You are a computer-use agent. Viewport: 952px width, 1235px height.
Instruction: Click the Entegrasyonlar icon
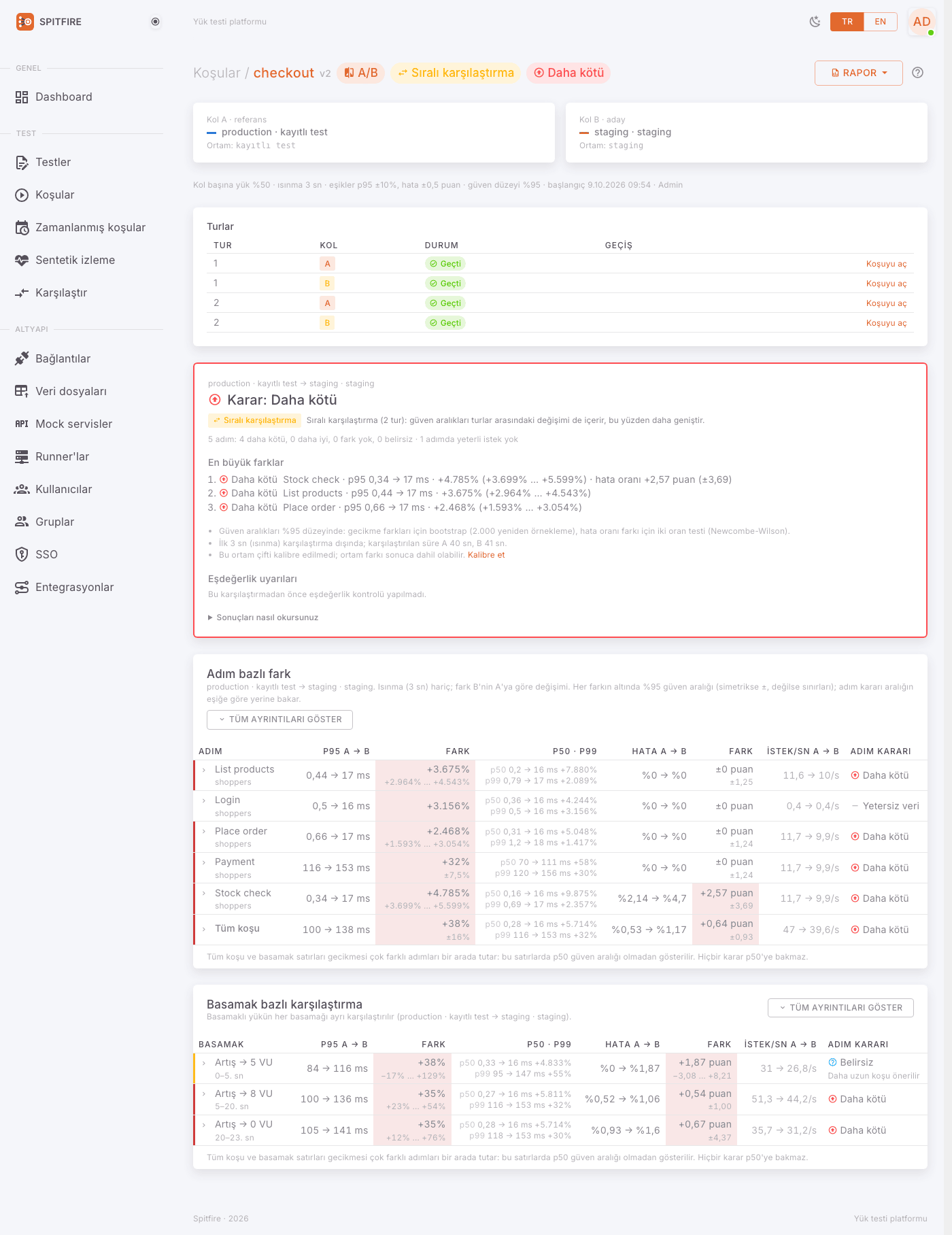pos(22,588)
